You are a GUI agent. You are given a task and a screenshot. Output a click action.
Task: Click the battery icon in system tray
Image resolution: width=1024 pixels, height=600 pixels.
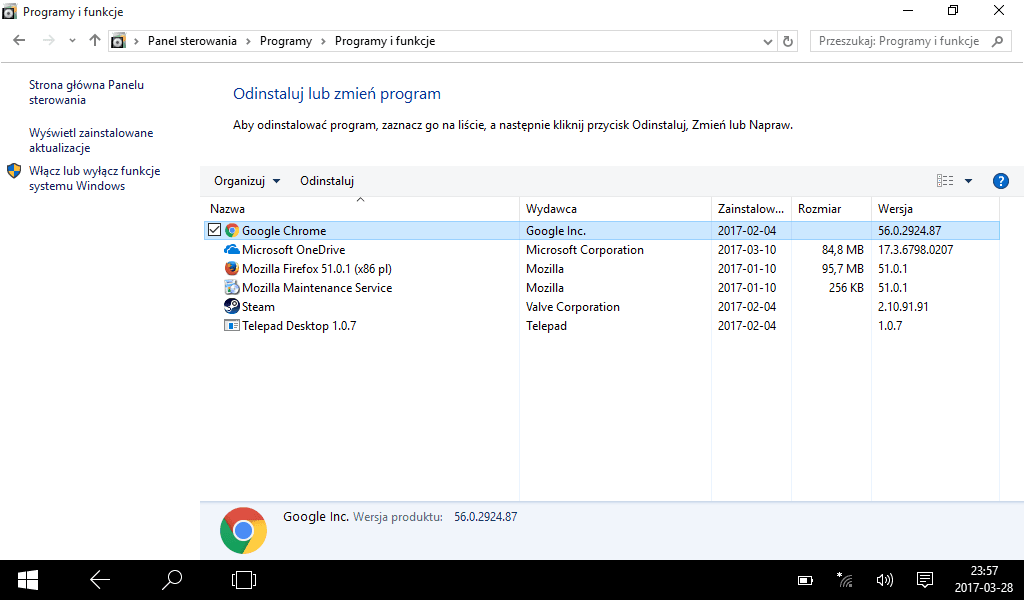point(805,580)
